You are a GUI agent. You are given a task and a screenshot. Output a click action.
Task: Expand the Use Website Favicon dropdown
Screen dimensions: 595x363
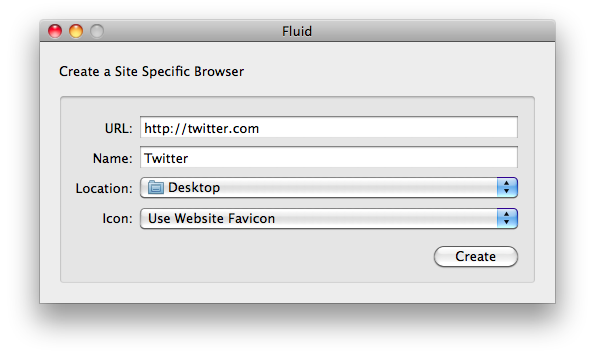click(x=329, y=218)
